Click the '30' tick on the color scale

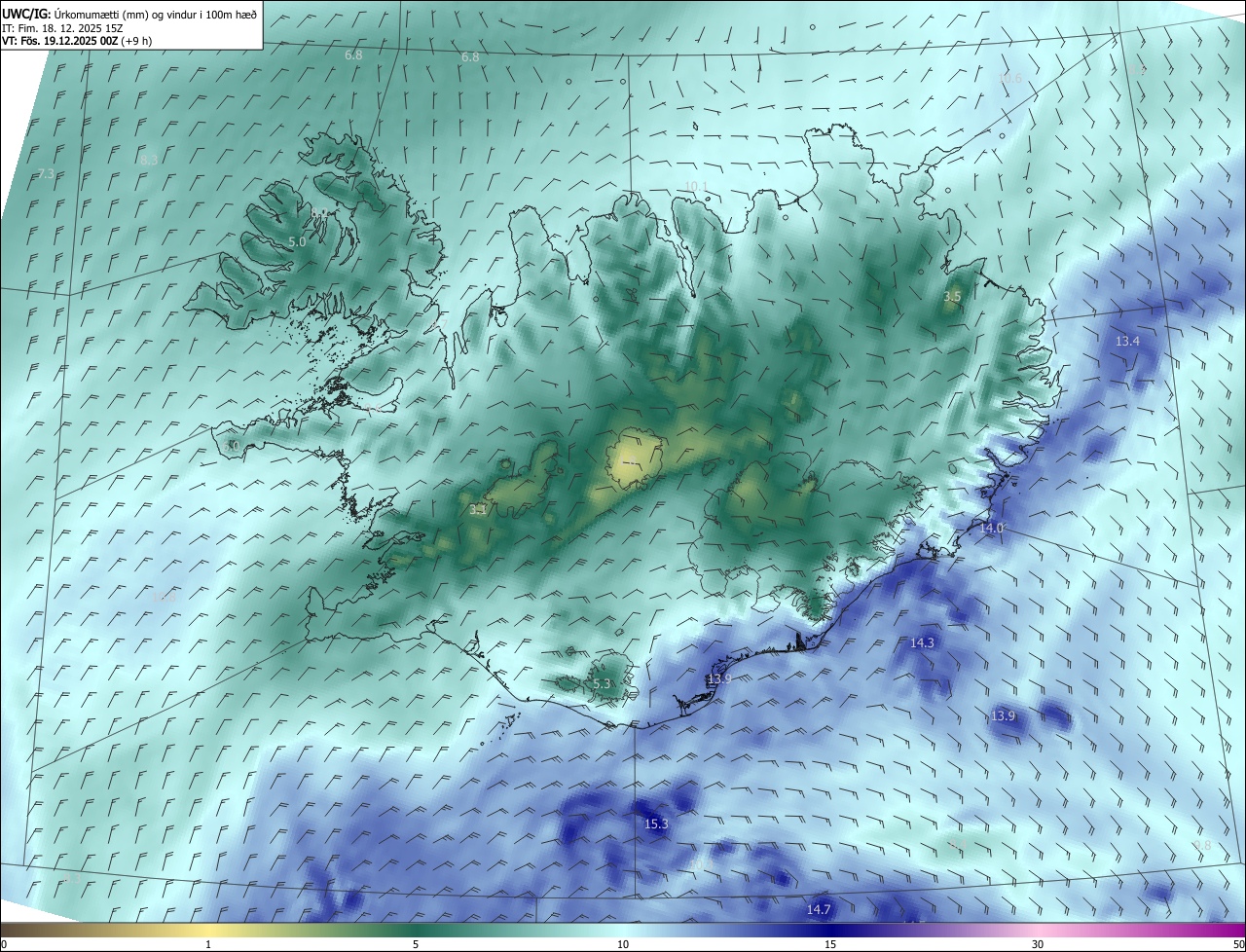coord(1038,944)
